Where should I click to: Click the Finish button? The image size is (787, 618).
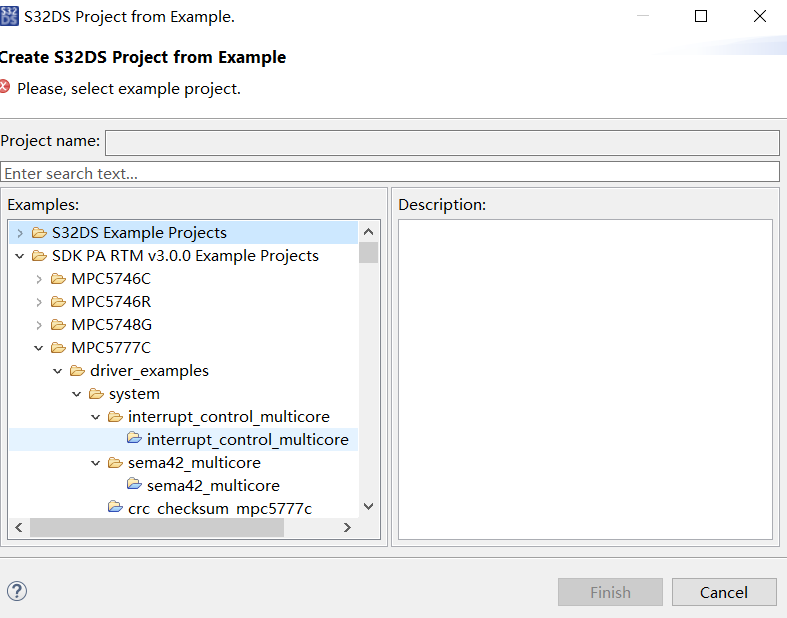(x=610, y=592)
